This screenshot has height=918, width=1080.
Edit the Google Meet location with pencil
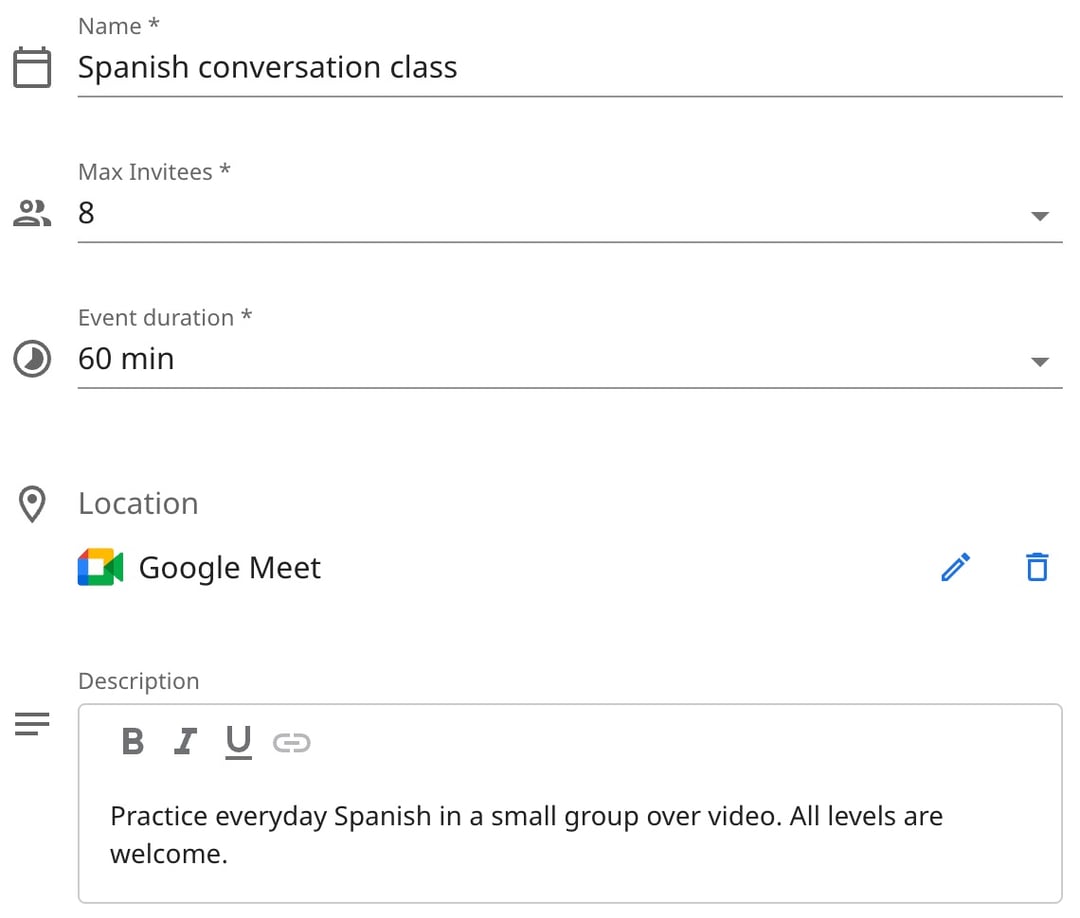(956, 567)
